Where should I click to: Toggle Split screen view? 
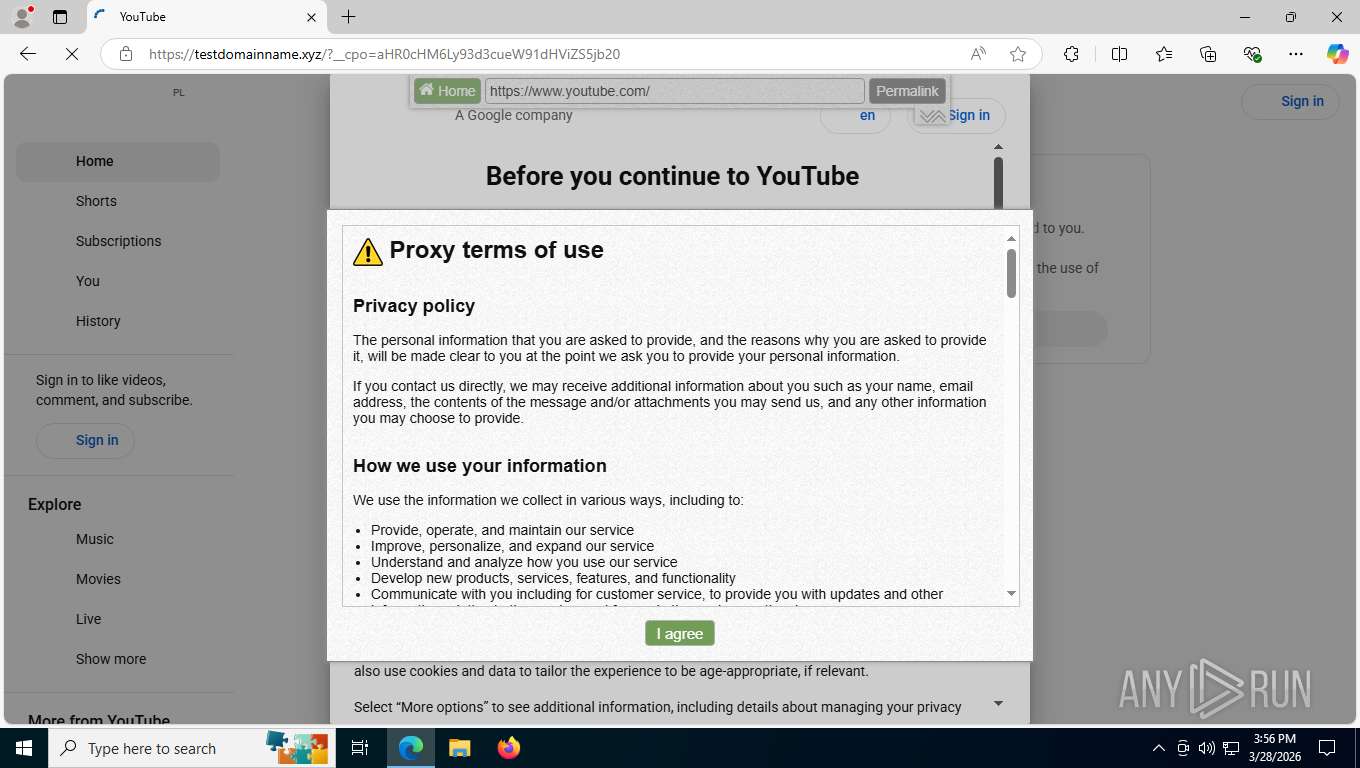[1119, 54]
